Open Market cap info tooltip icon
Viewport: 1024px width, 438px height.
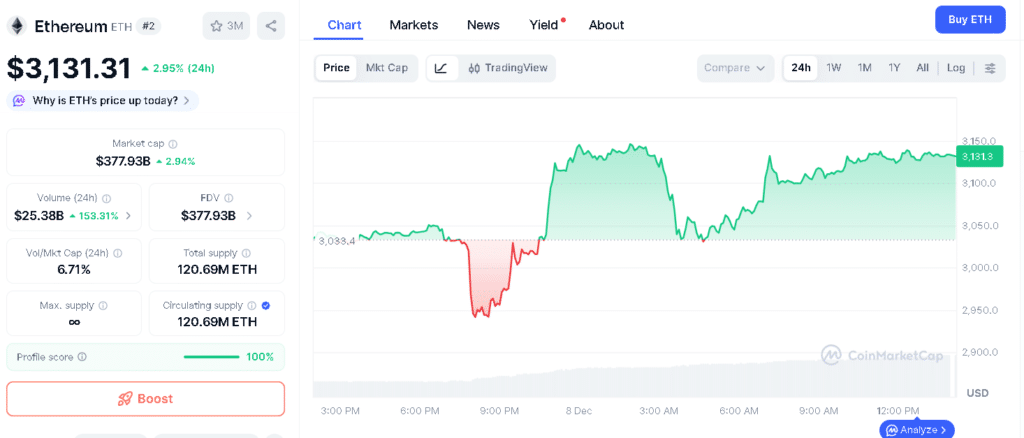(x=173, y=144)
